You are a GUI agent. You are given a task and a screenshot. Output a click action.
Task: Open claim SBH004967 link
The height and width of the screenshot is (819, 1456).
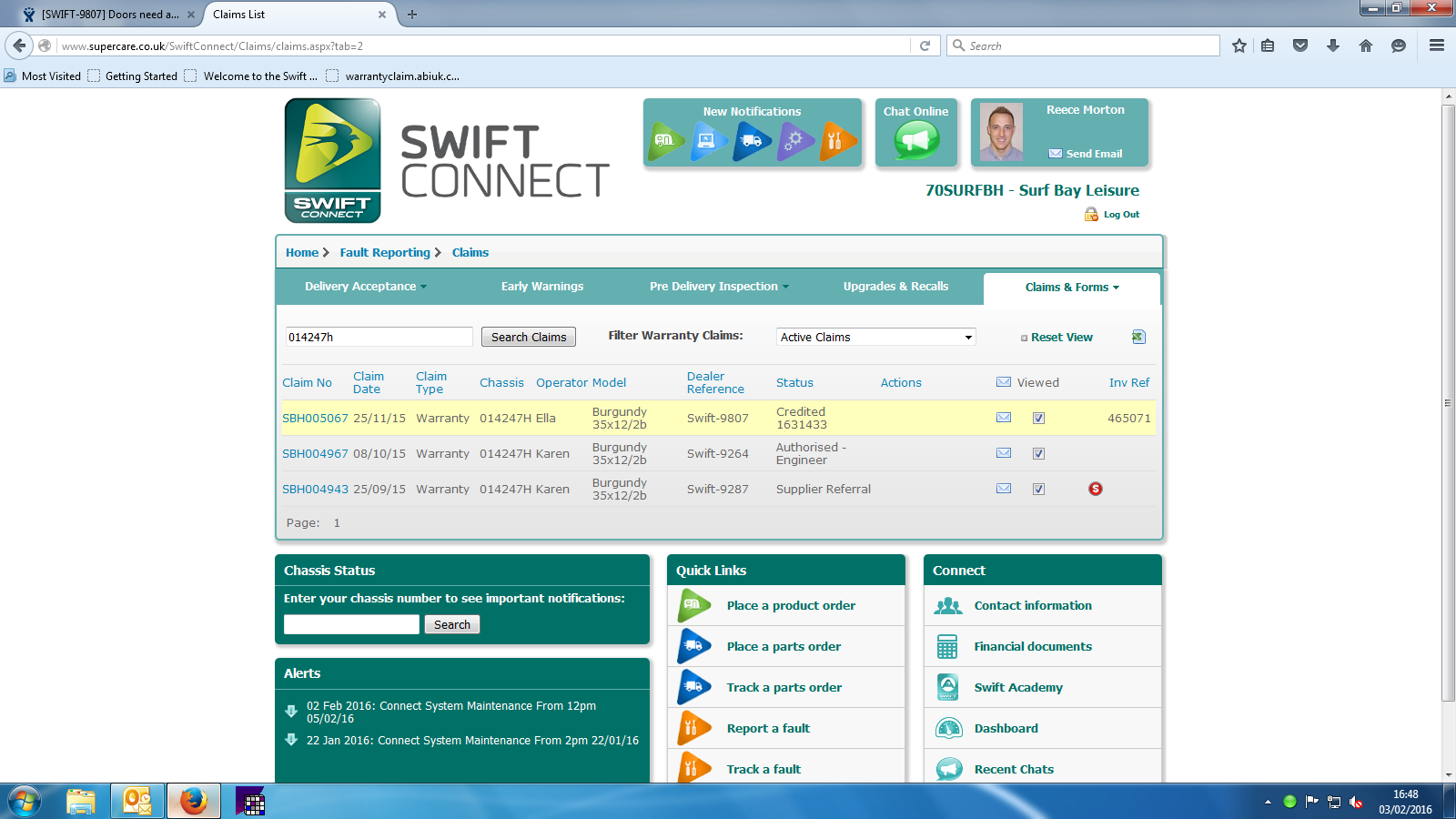tap(315, 454)
